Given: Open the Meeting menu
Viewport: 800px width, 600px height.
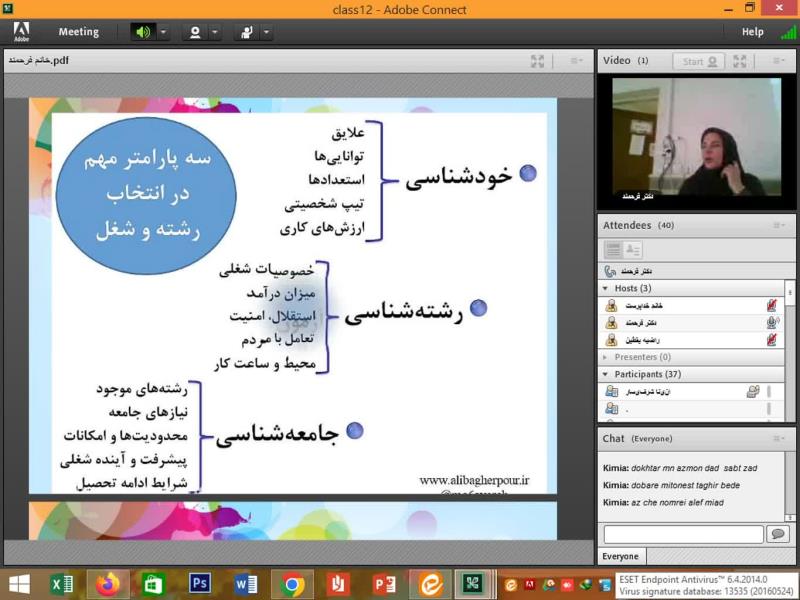Looking at the screenshot, I should click(78, 32).
